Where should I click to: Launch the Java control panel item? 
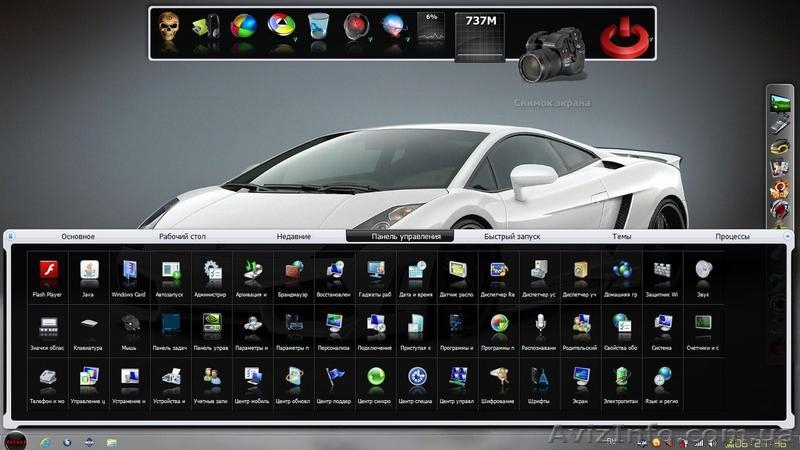(x=89, y=271)
